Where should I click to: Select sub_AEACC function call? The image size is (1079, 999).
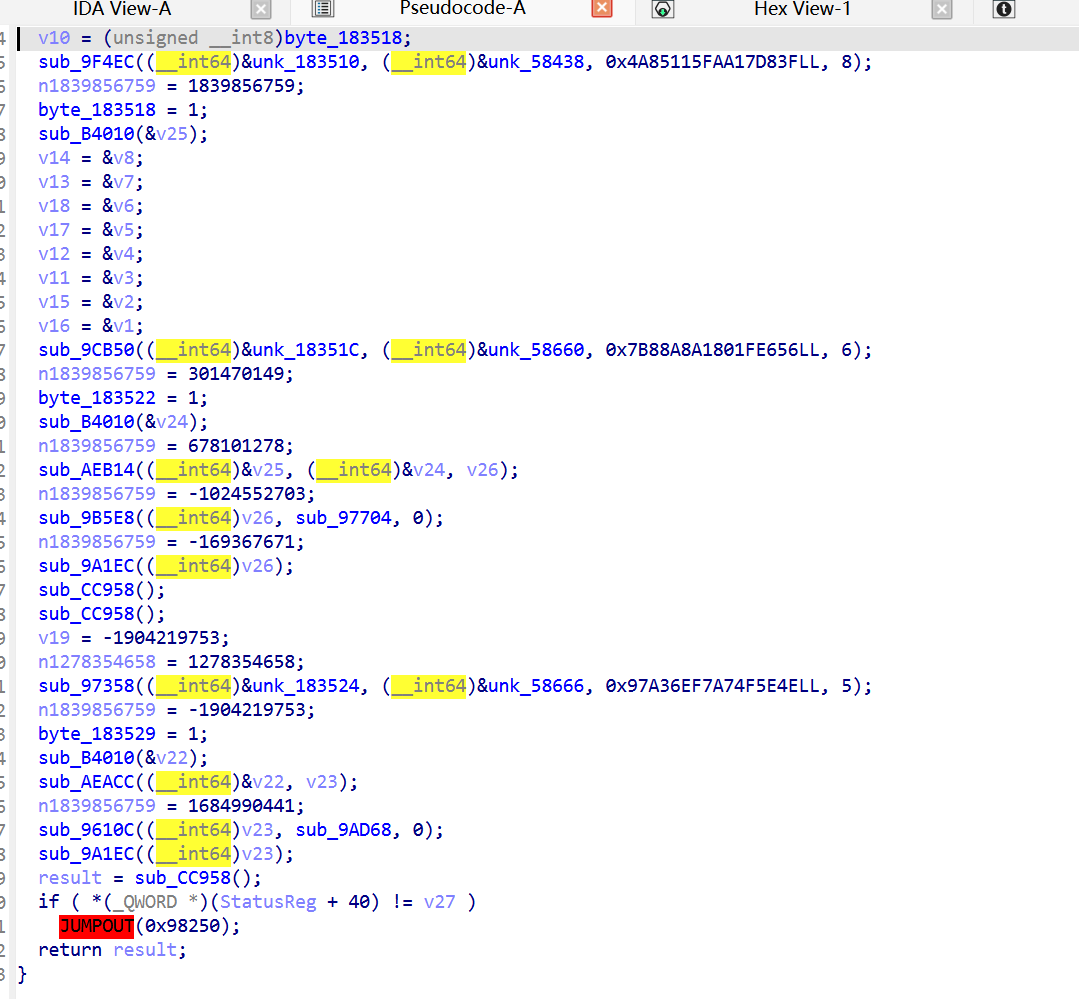pyautogui.click(x=86, y=782)
